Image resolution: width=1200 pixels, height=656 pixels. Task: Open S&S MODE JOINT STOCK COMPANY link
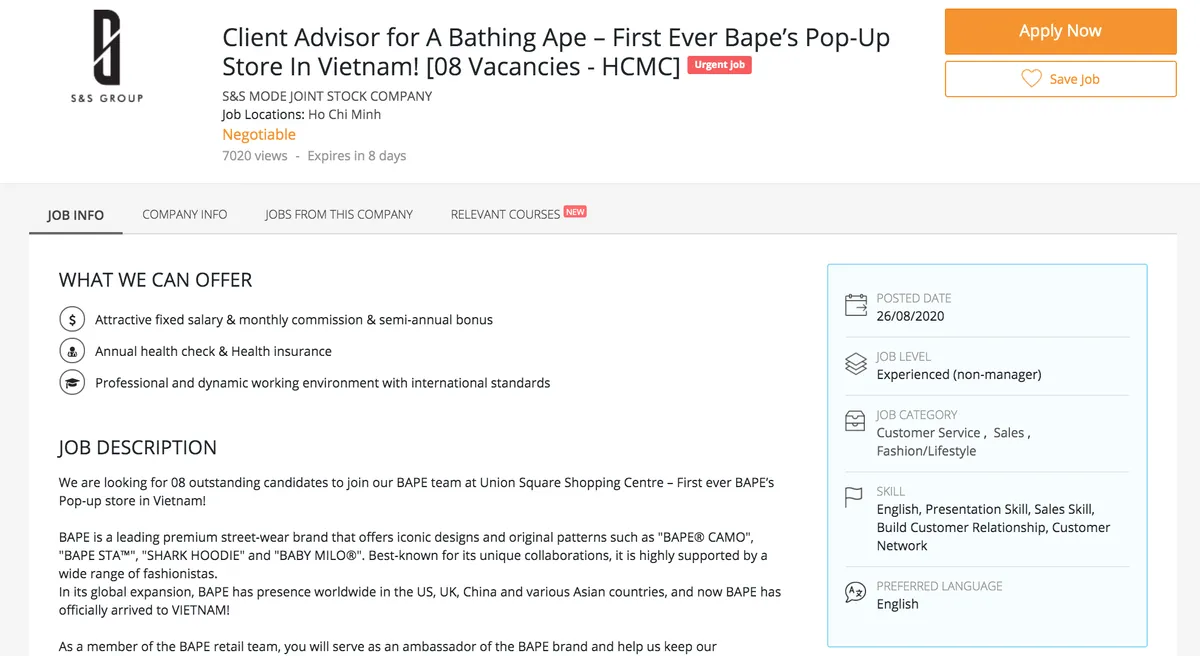(327, 96)
